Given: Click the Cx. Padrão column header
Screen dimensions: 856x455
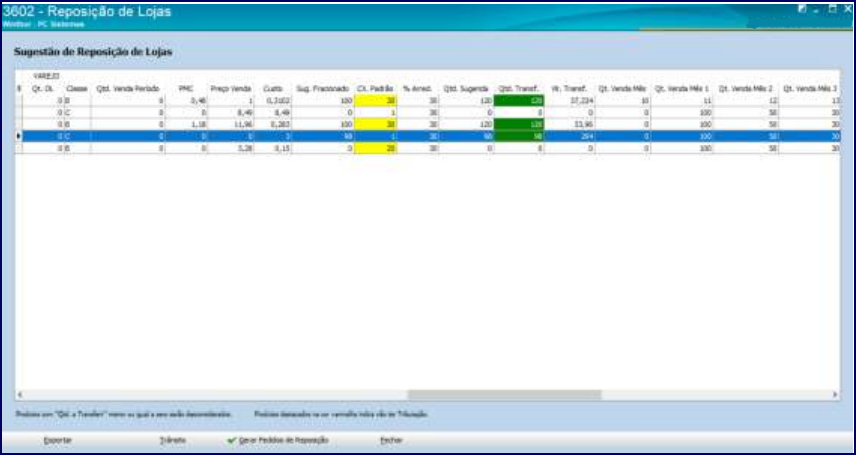Looking at the screenshot, I should click(x=376, y=88).
